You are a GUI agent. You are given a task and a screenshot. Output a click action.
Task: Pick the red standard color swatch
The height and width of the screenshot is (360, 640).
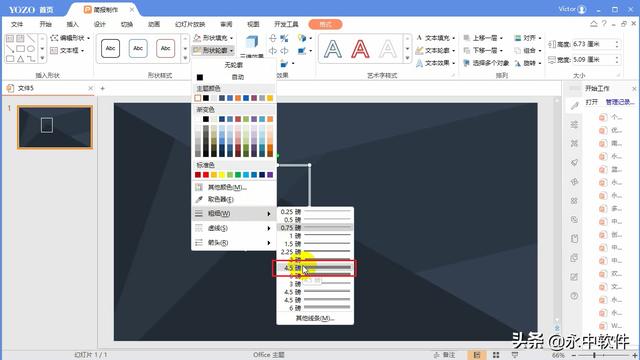coord(206,175)
